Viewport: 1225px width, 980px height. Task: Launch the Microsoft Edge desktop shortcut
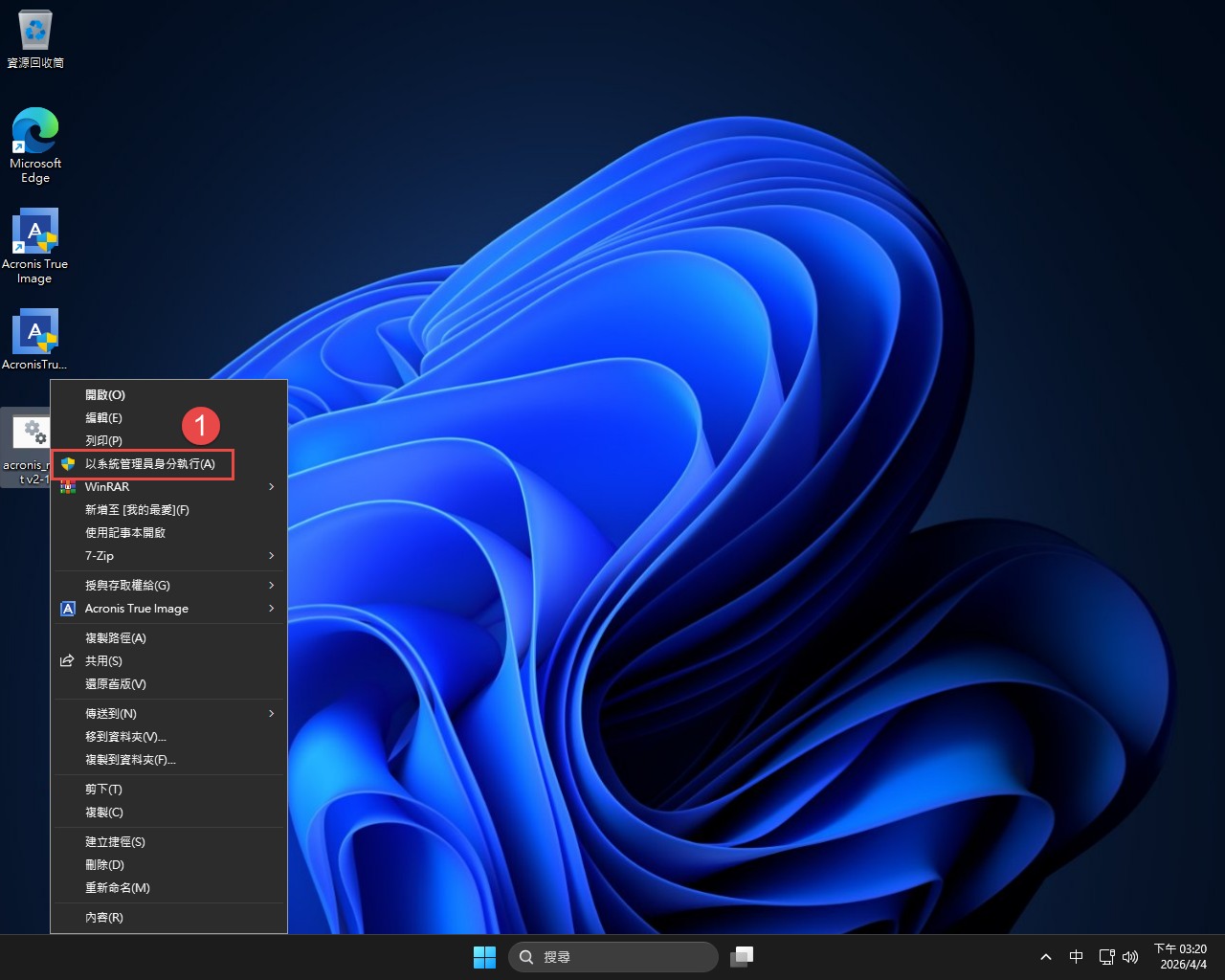35,132
